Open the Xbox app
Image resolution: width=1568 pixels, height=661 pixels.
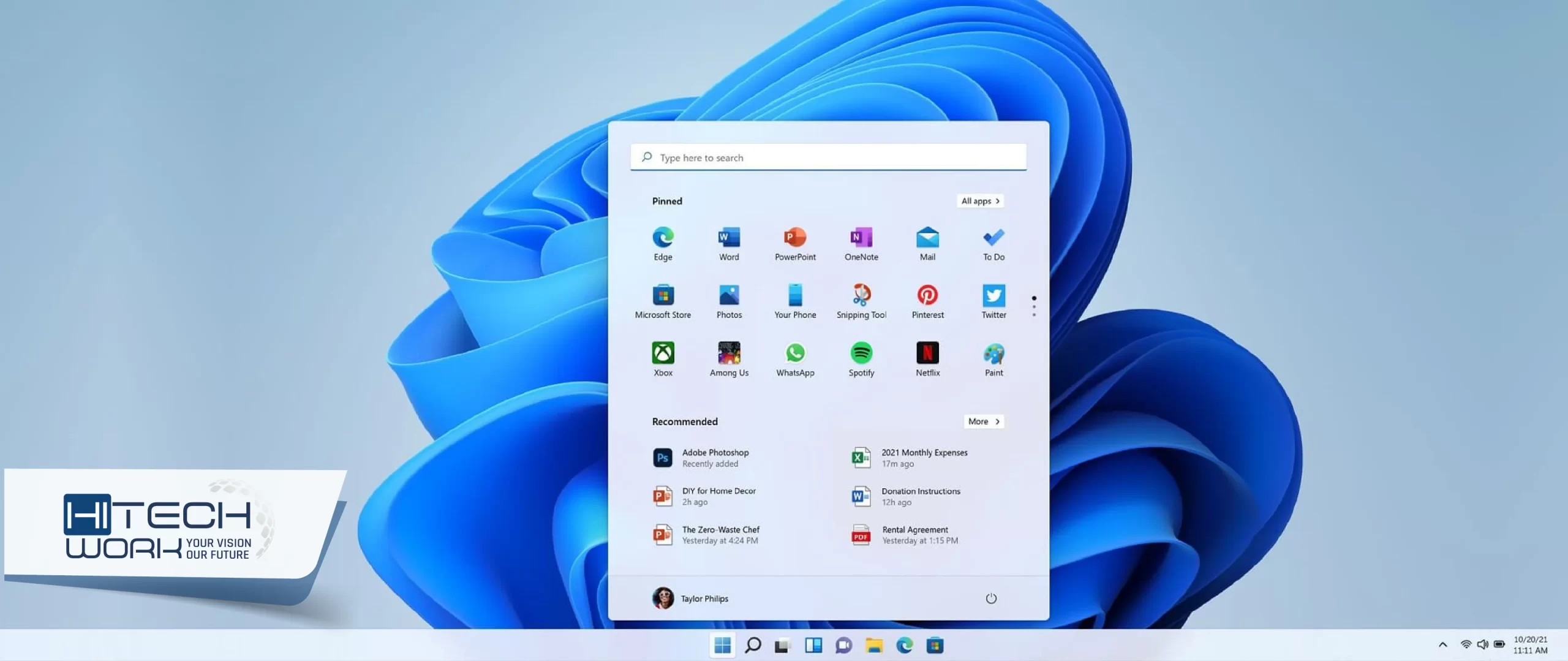[x=663, y=360]
